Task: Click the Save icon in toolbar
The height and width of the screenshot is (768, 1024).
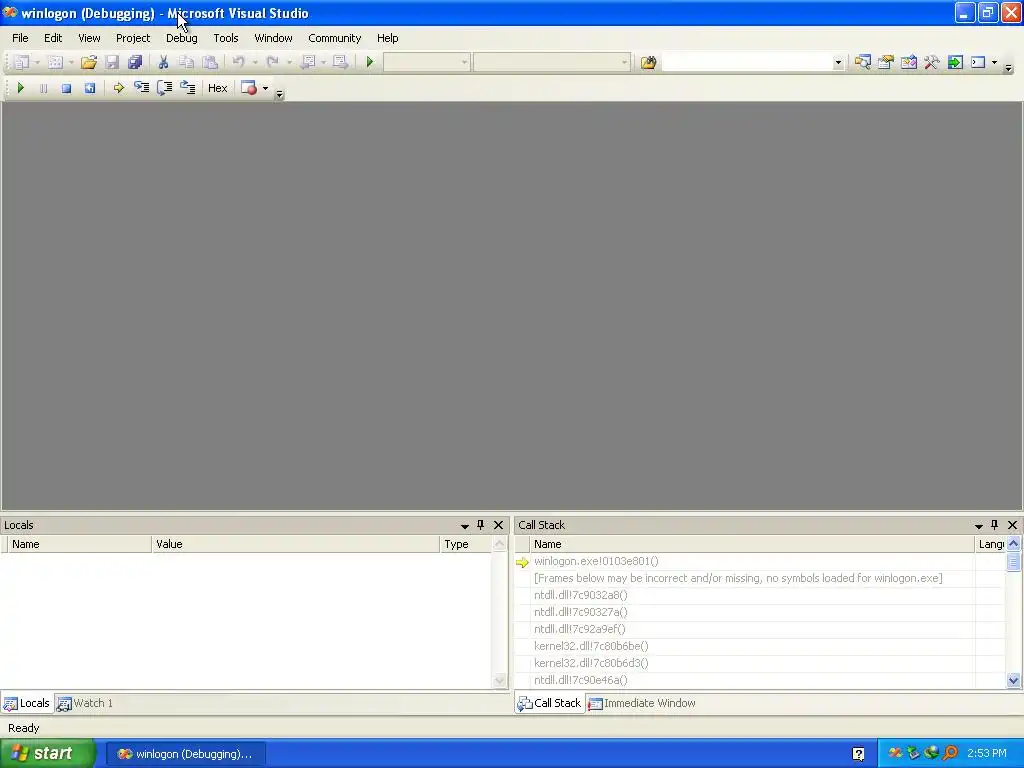Action: (112, 62)
